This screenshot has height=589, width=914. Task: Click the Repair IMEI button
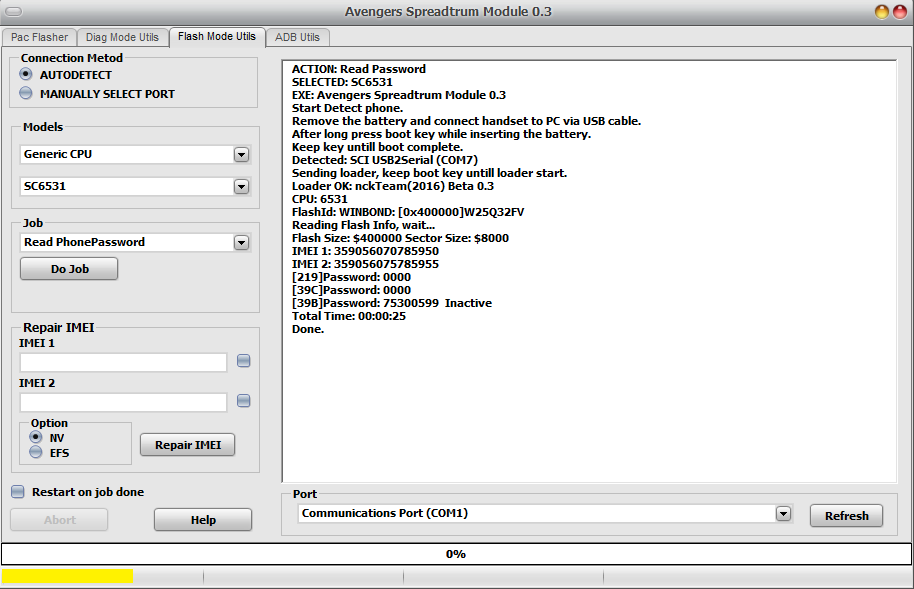tap(188, 445)
